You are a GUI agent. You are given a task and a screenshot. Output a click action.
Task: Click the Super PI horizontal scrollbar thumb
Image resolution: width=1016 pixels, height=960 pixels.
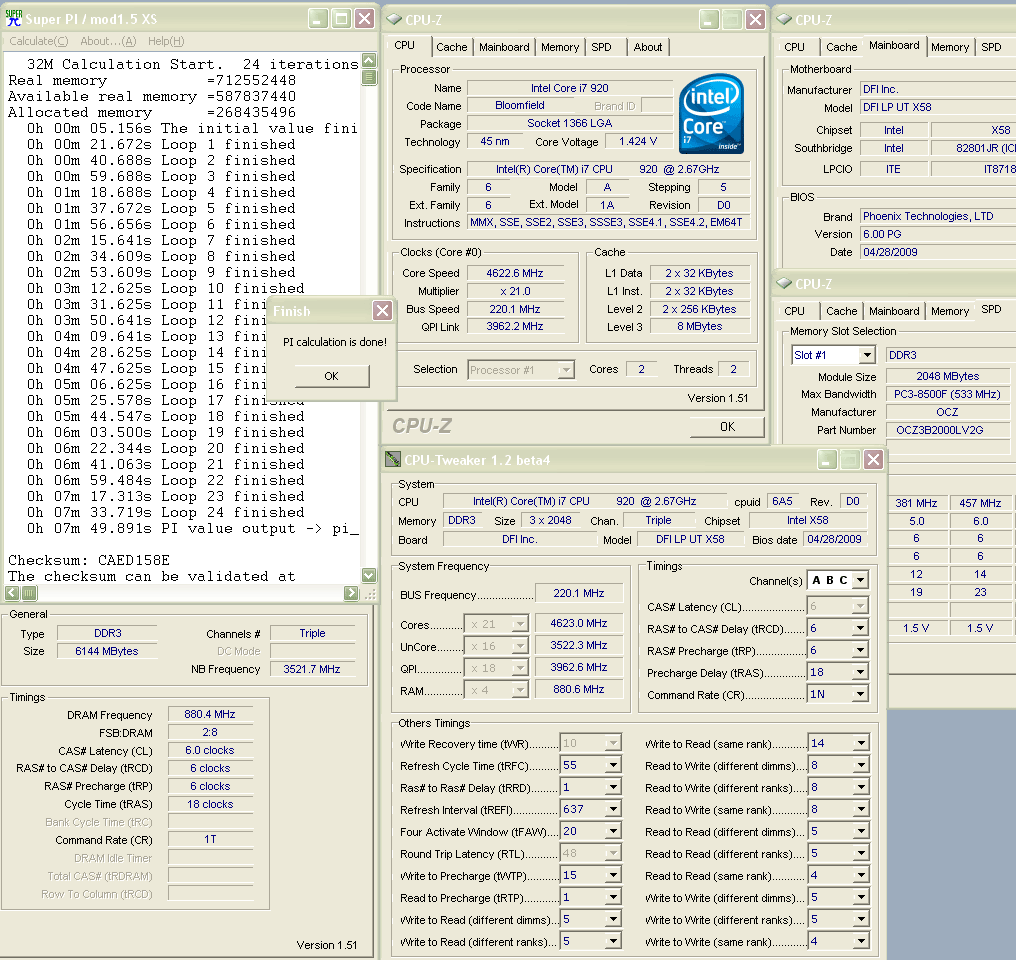click(x=29, y=593)
